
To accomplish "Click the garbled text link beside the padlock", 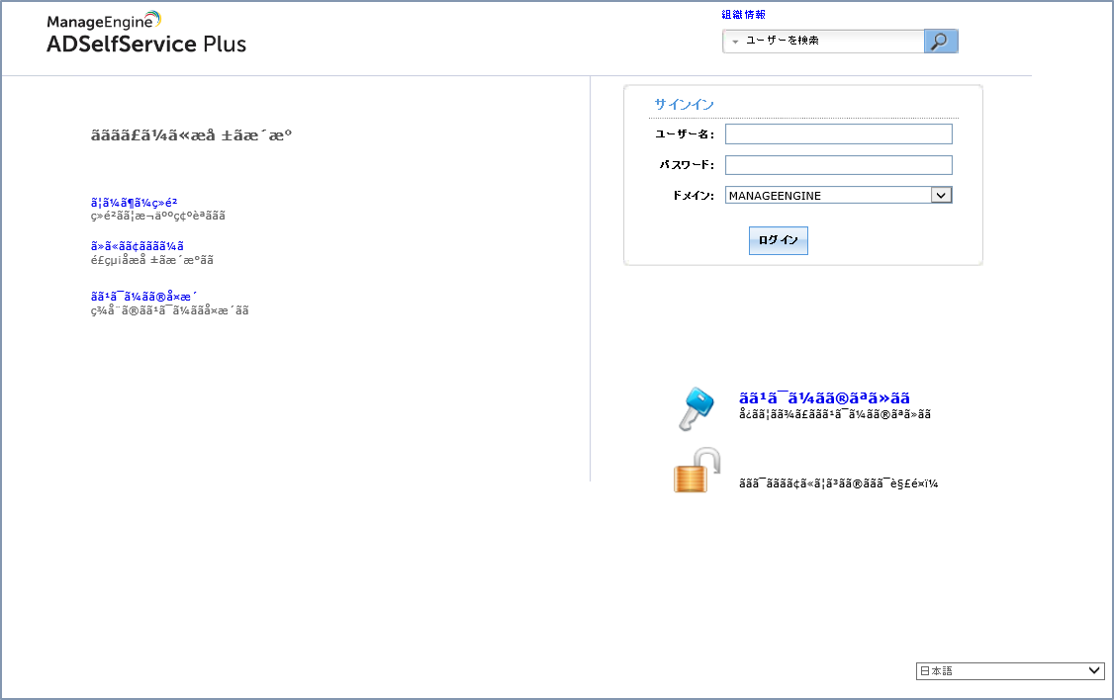I will (x=838, y=483).
